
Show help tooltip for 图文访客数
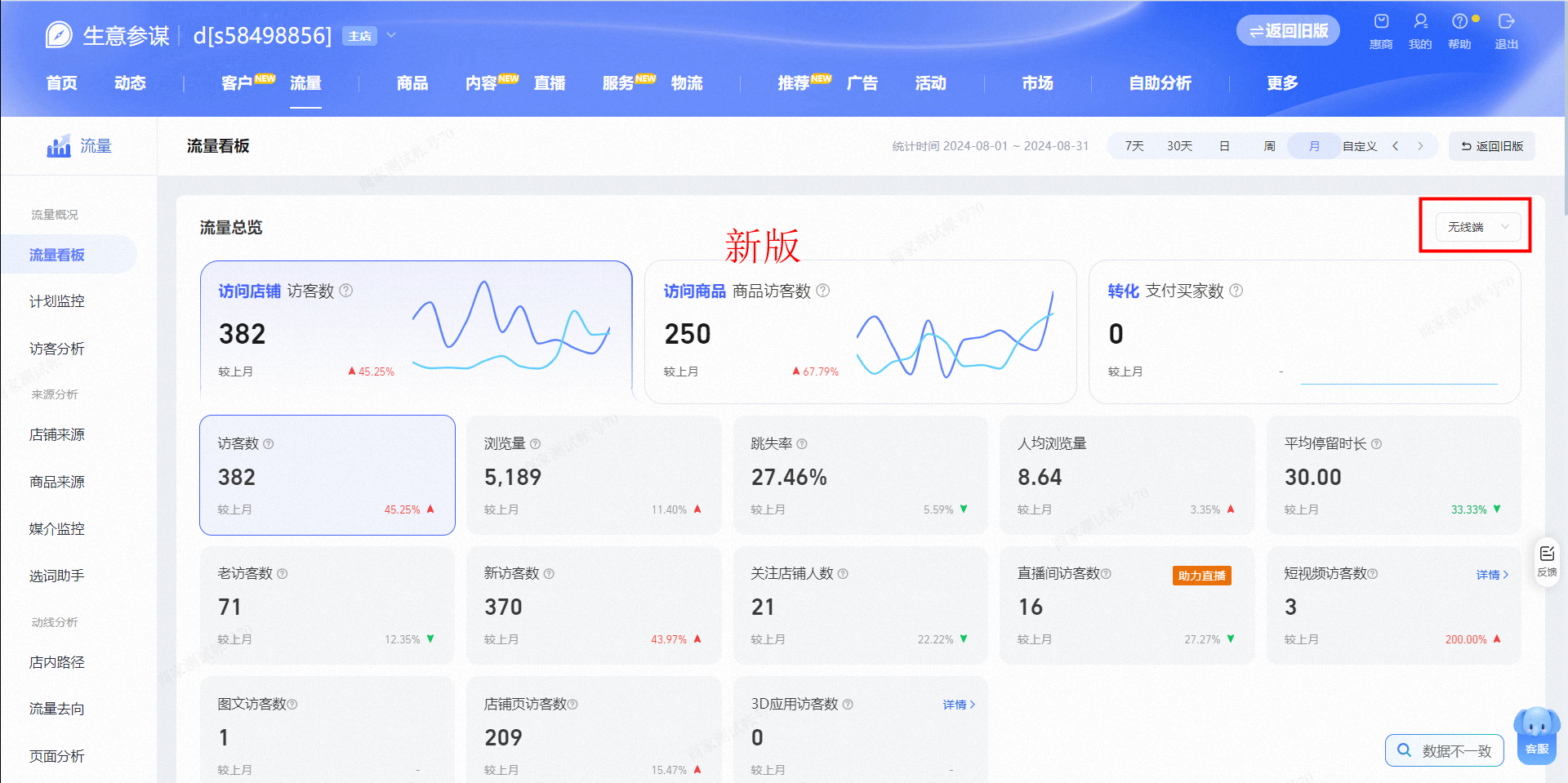pyautogui.click(x=292, y=705)
